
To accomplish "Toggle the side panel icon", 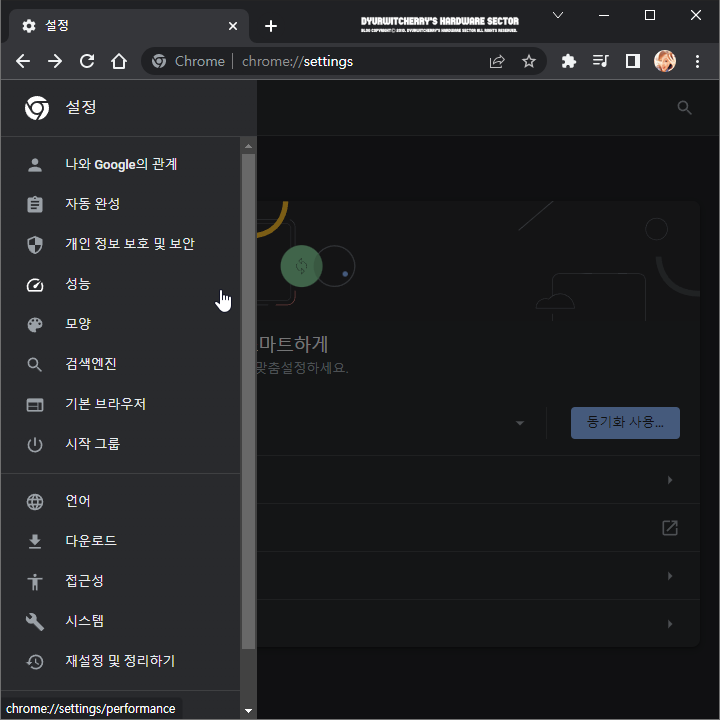I will (x=633, y=61).
